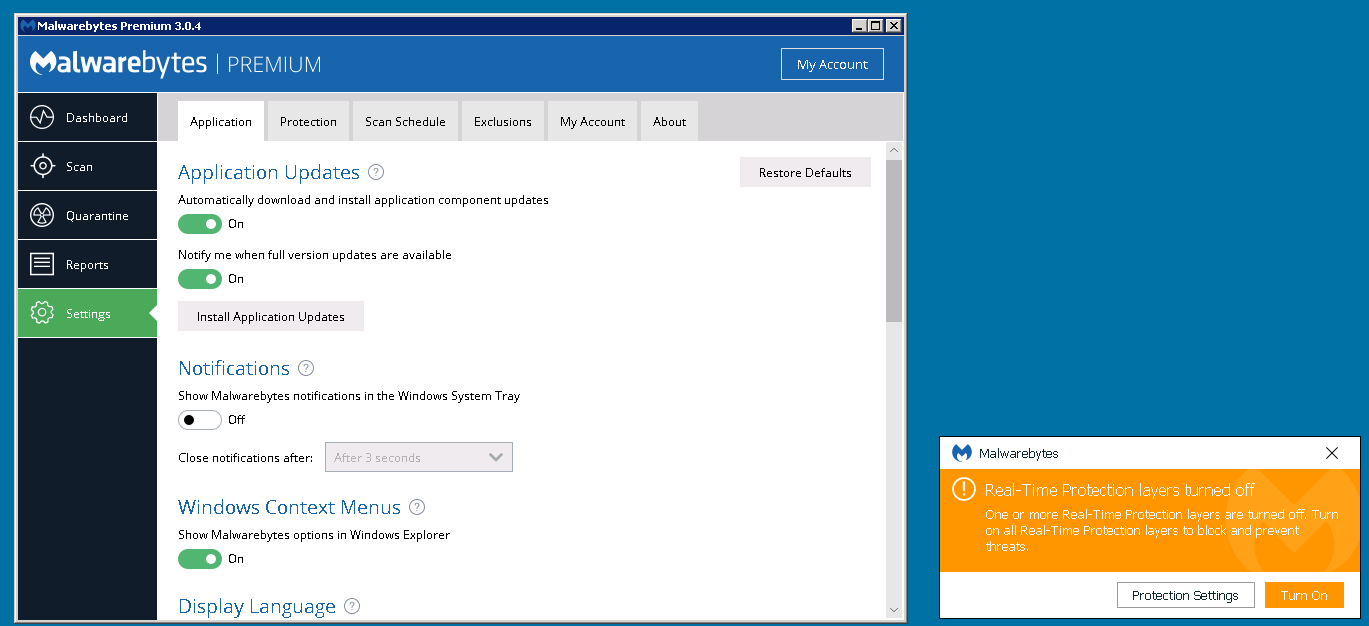Click the scrollbar down arrow

894,610
